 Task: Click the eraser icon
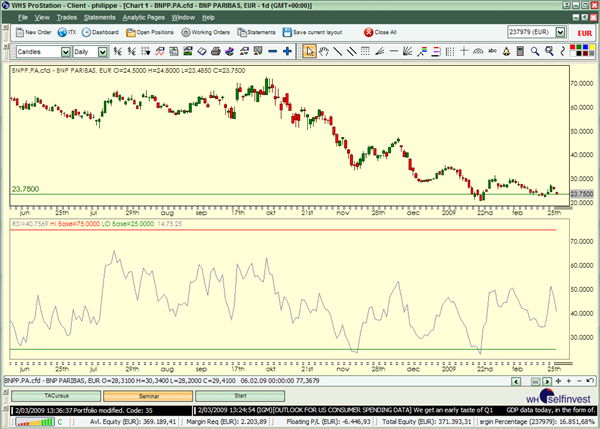coord(202,51)
